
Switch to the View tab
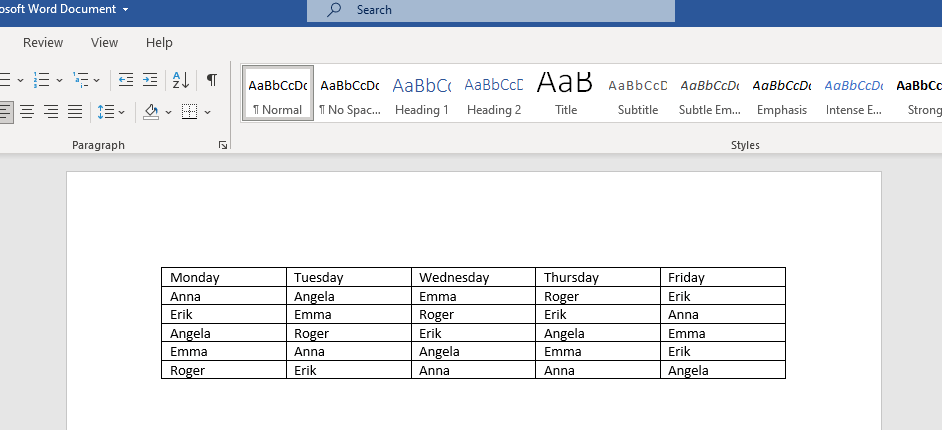(104, 43)
